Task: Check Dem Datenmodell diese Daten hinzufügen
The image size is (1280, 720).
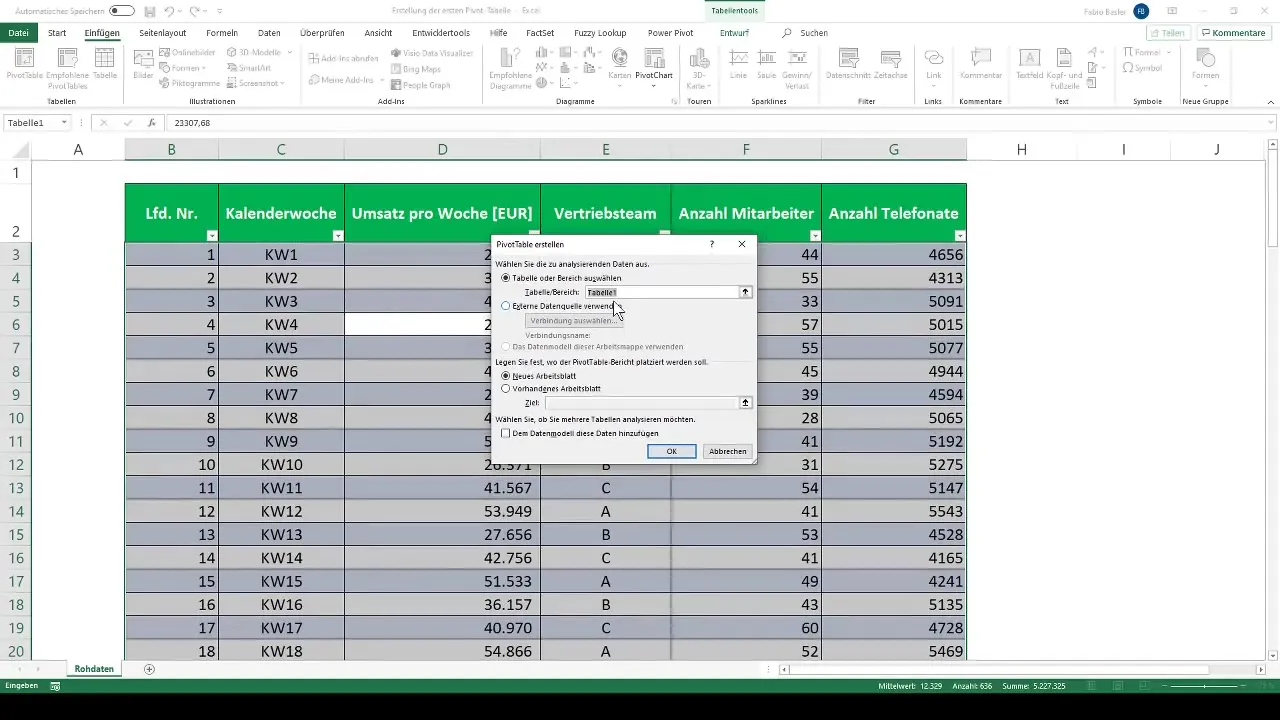Action: tap(506, 433)
